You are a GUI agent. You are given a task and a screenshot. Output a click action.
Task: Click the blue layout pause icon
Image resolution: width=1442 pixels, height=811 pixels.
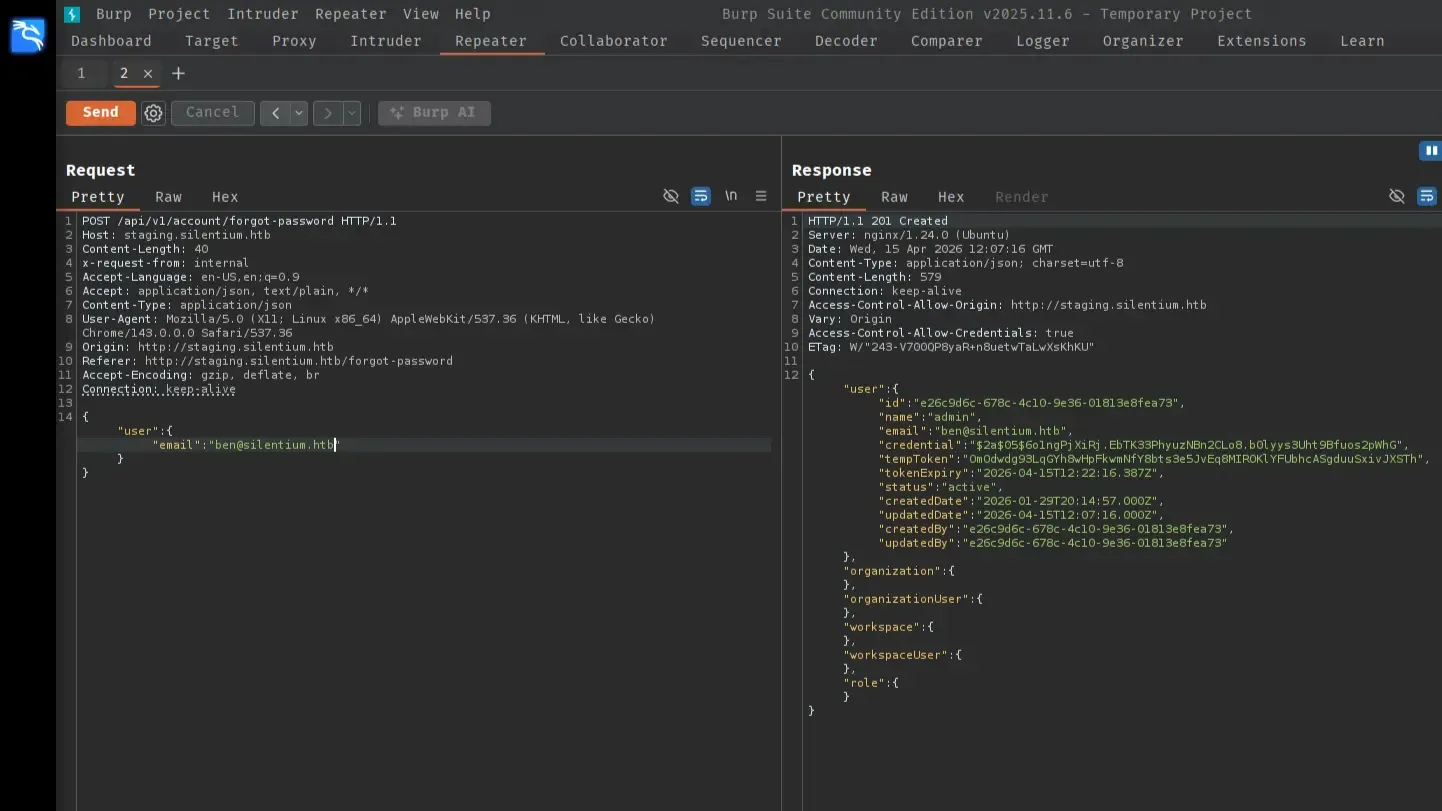coord(1431,151)
